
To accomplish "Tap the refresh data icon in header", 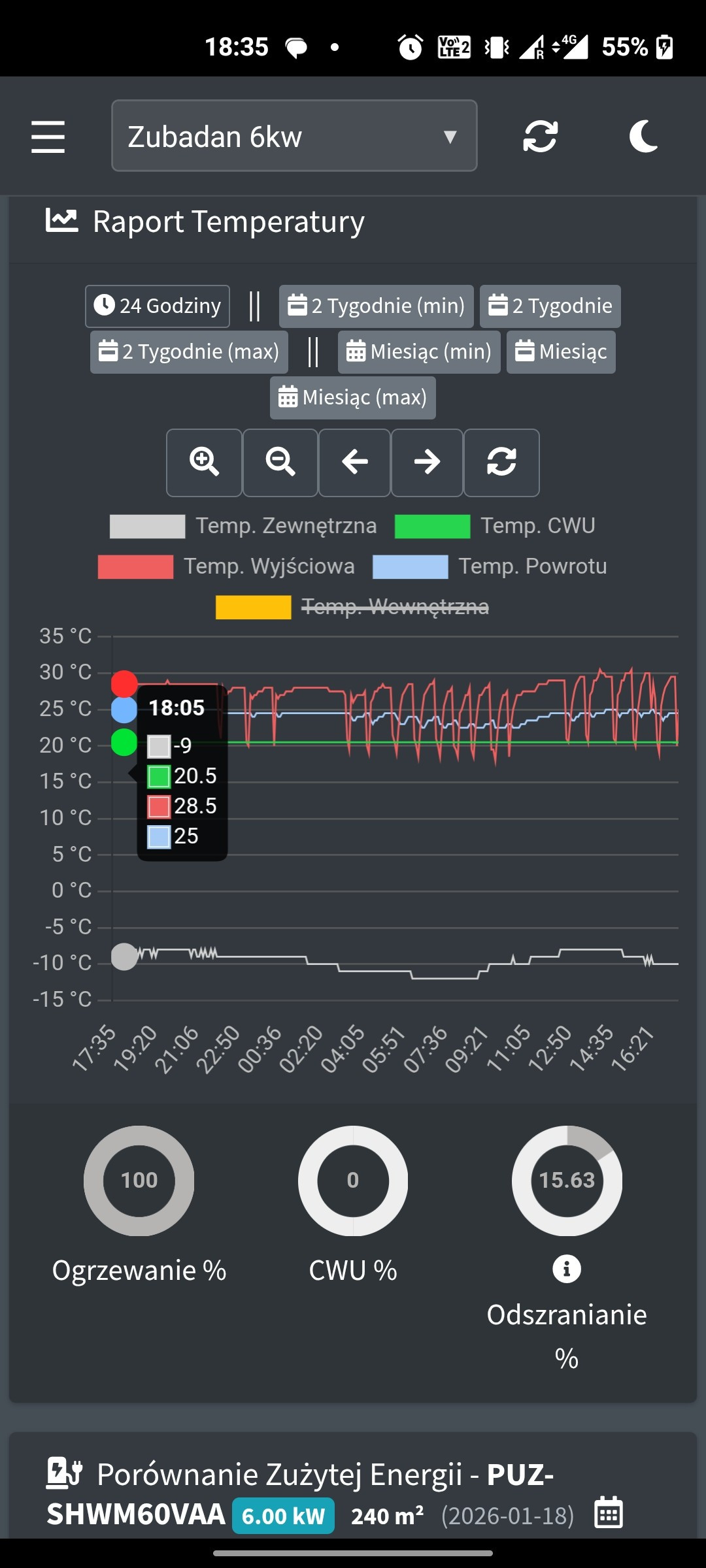I will [540, 137].
